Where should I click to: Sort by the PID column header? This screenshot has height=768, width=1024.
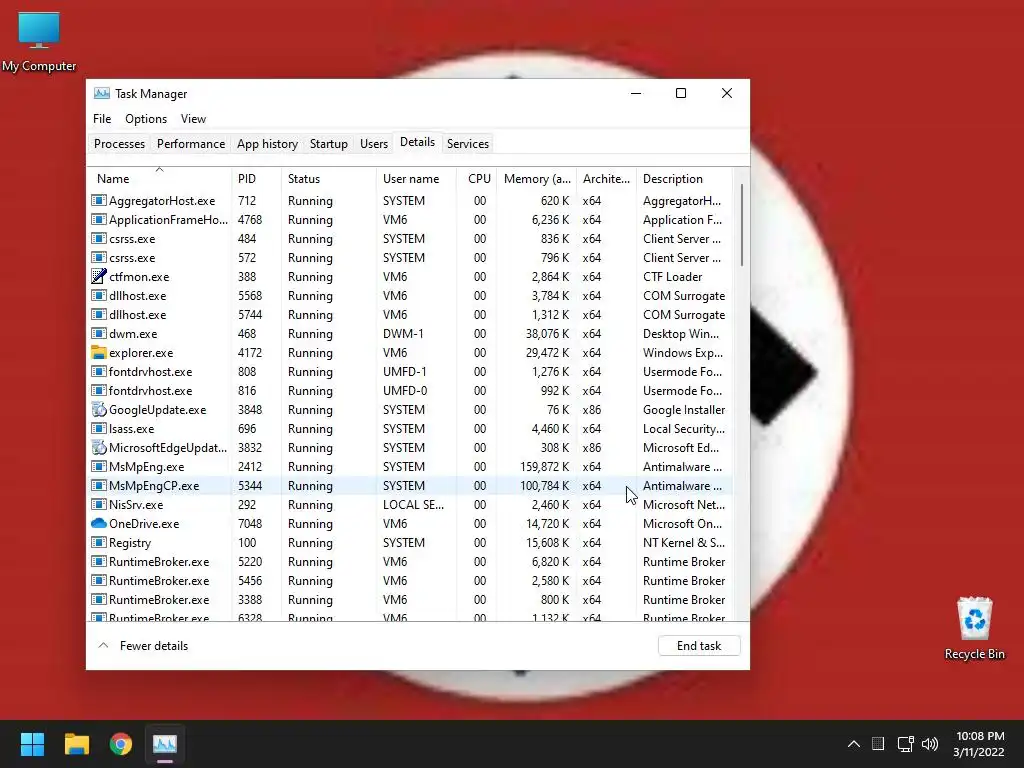pyautogui.click(x=256, y=178)
